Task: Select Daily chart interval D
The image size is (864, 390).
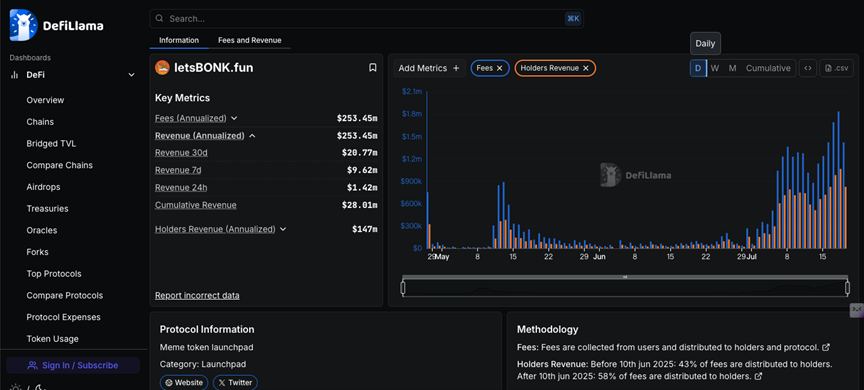Action: pos(698,68)
